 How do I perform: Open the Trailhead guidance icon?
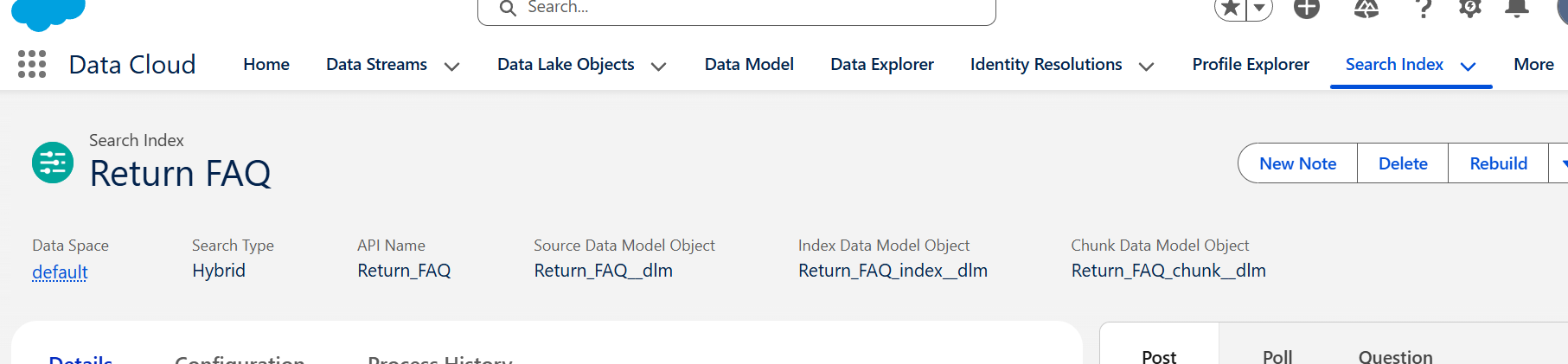(x=1366, y=9)
